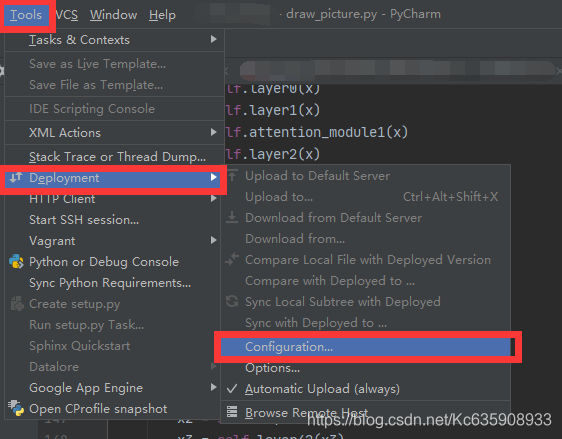The image size is (562, 439).
Task: Click the Vagrant submenu arrow
Action: (x=214, y=240)
